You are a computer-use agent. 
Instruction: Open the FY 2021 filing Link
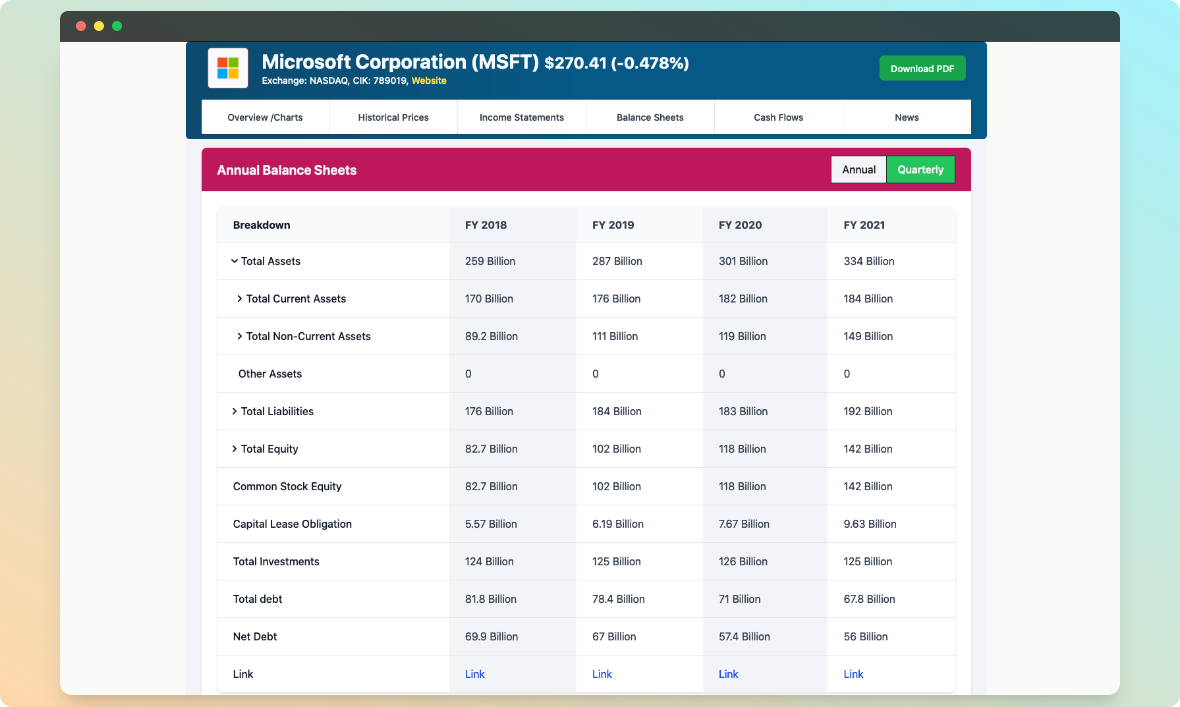pos(853,674)
